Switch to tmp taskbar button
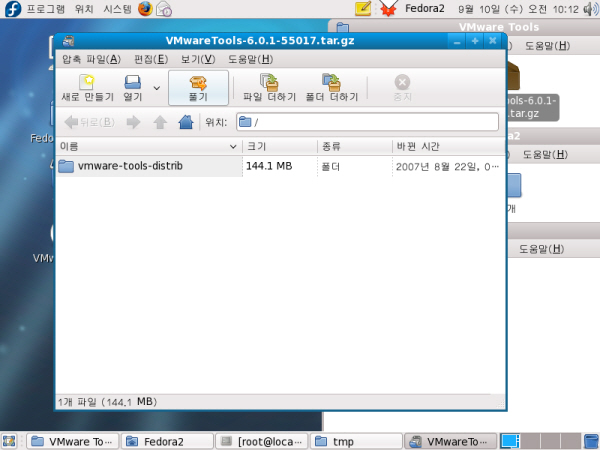 [356, 442]
